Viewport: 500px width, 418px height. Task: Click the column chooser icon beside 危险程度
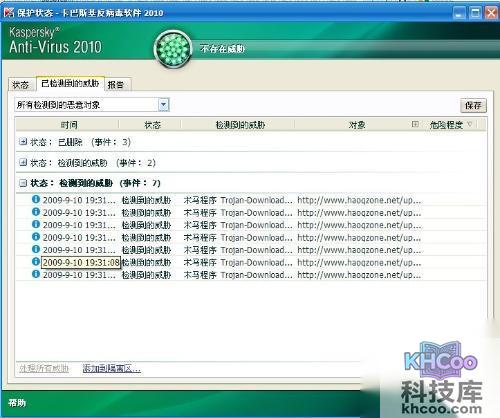[x=415, y=124]
